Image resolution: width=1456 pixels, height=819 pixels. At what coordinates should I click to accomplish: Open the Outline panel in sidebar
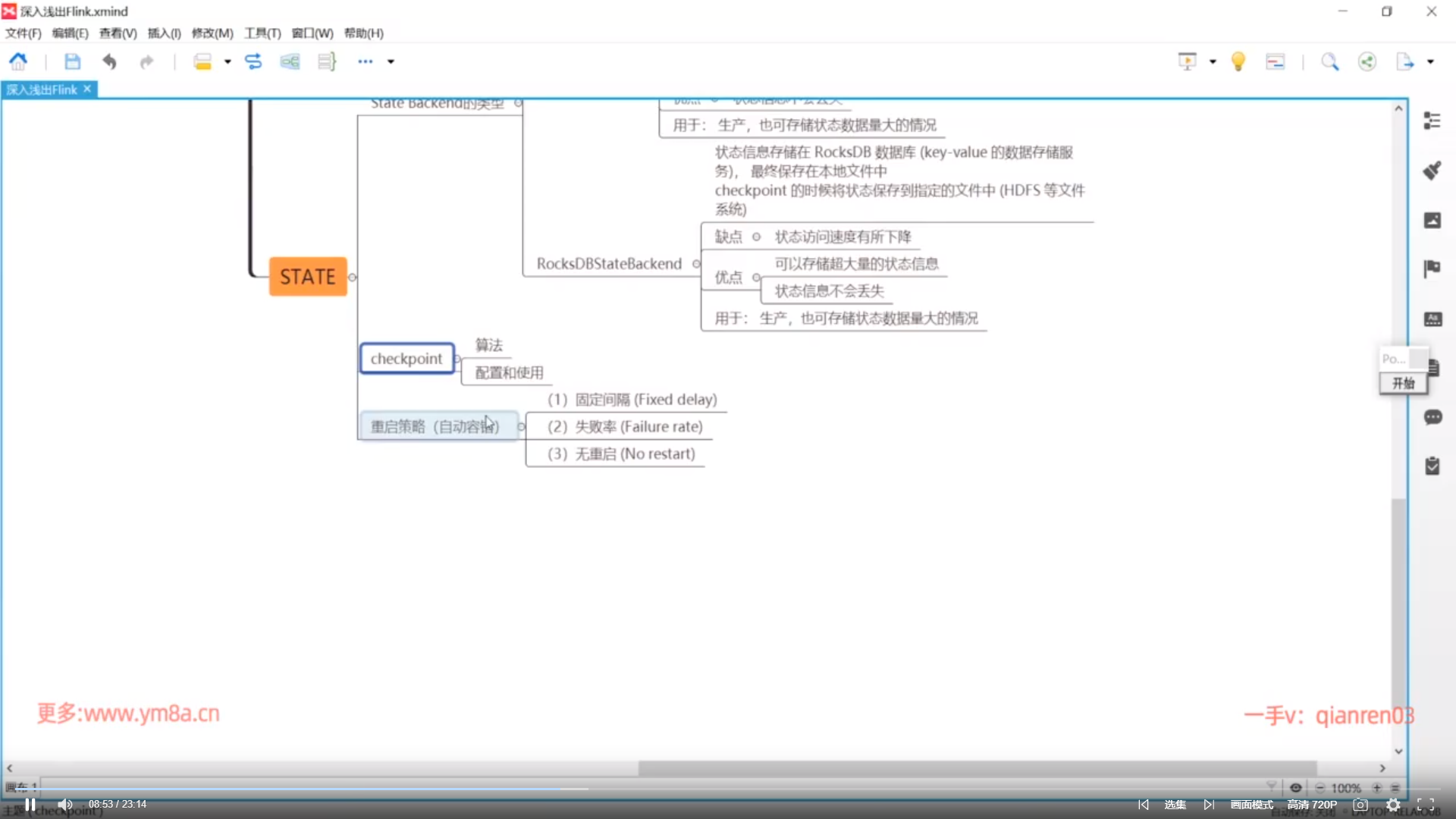click(x=1432, y=121)
